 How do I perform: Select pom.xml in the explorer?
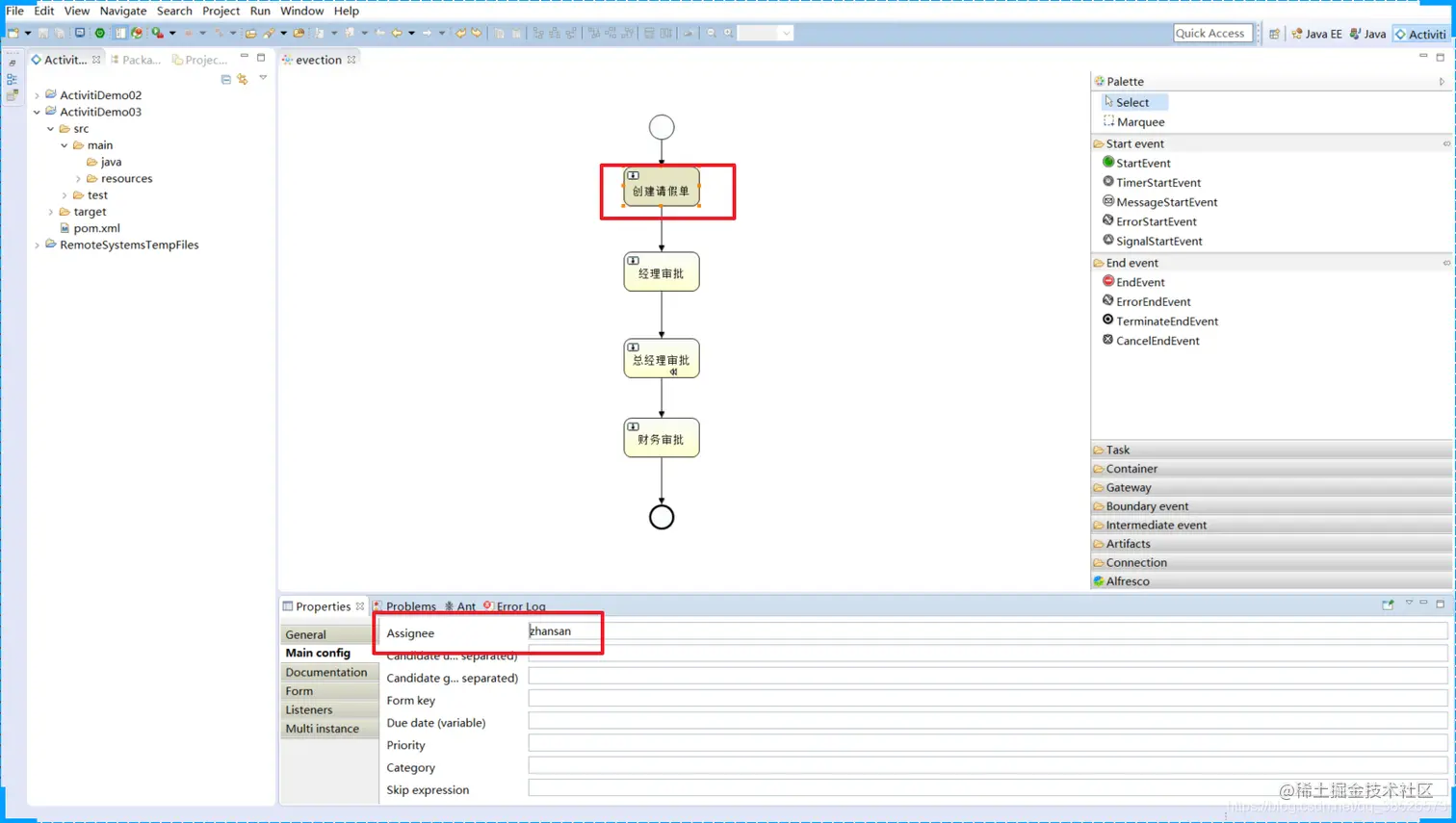(x=90, y=228)
